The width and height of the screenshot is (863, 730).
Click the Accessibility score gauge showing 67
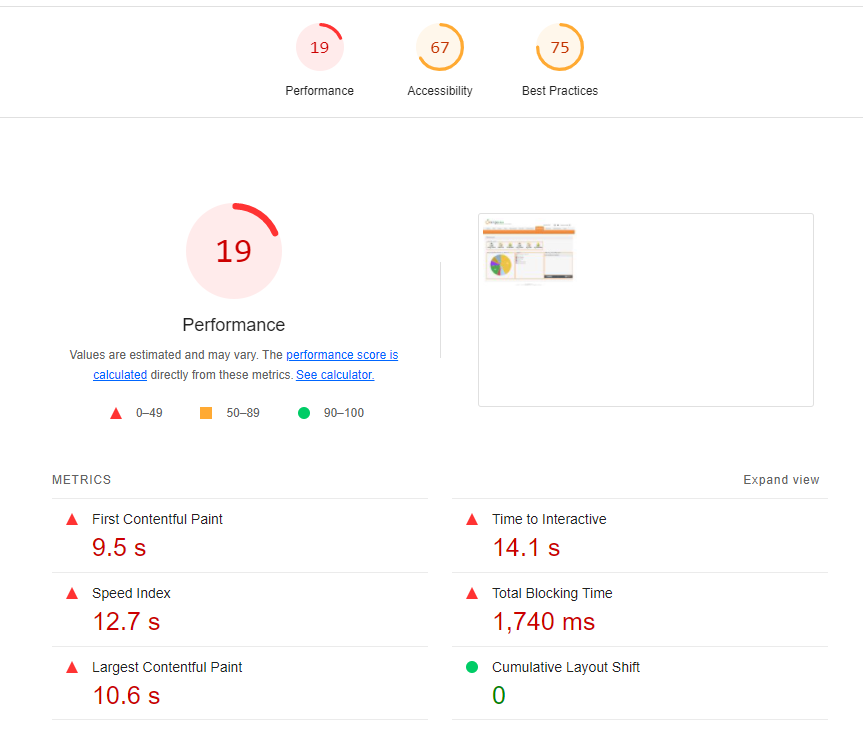pyautogui.click(x=440, y=48)
